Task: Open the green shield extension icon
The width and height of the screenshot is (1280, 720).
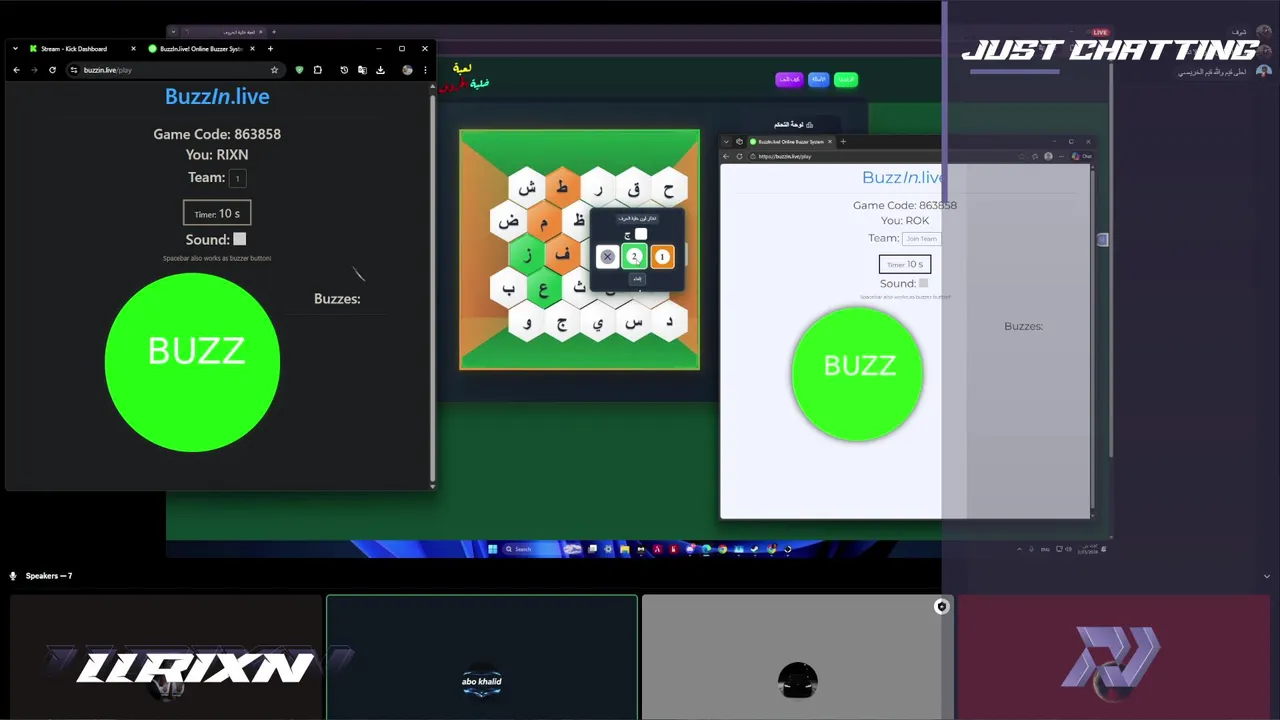Action: pyautogui.click(x=299, y=70)
